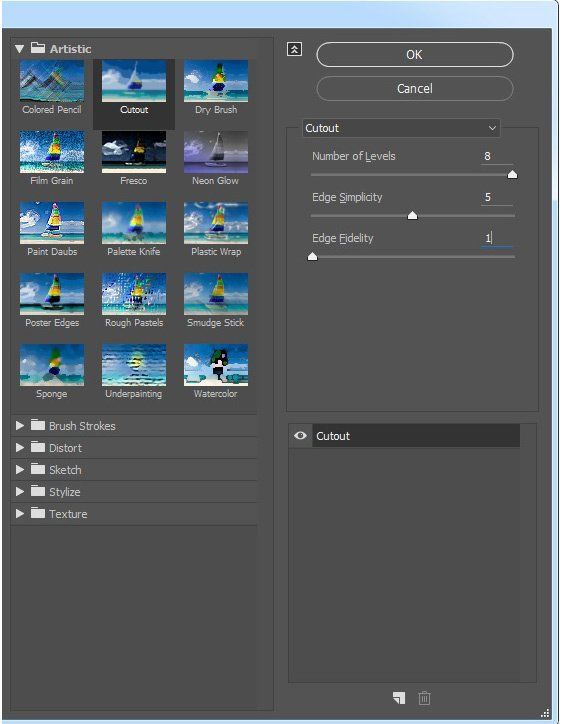
Task: Click the Distort category label
Action: point(65,448)
